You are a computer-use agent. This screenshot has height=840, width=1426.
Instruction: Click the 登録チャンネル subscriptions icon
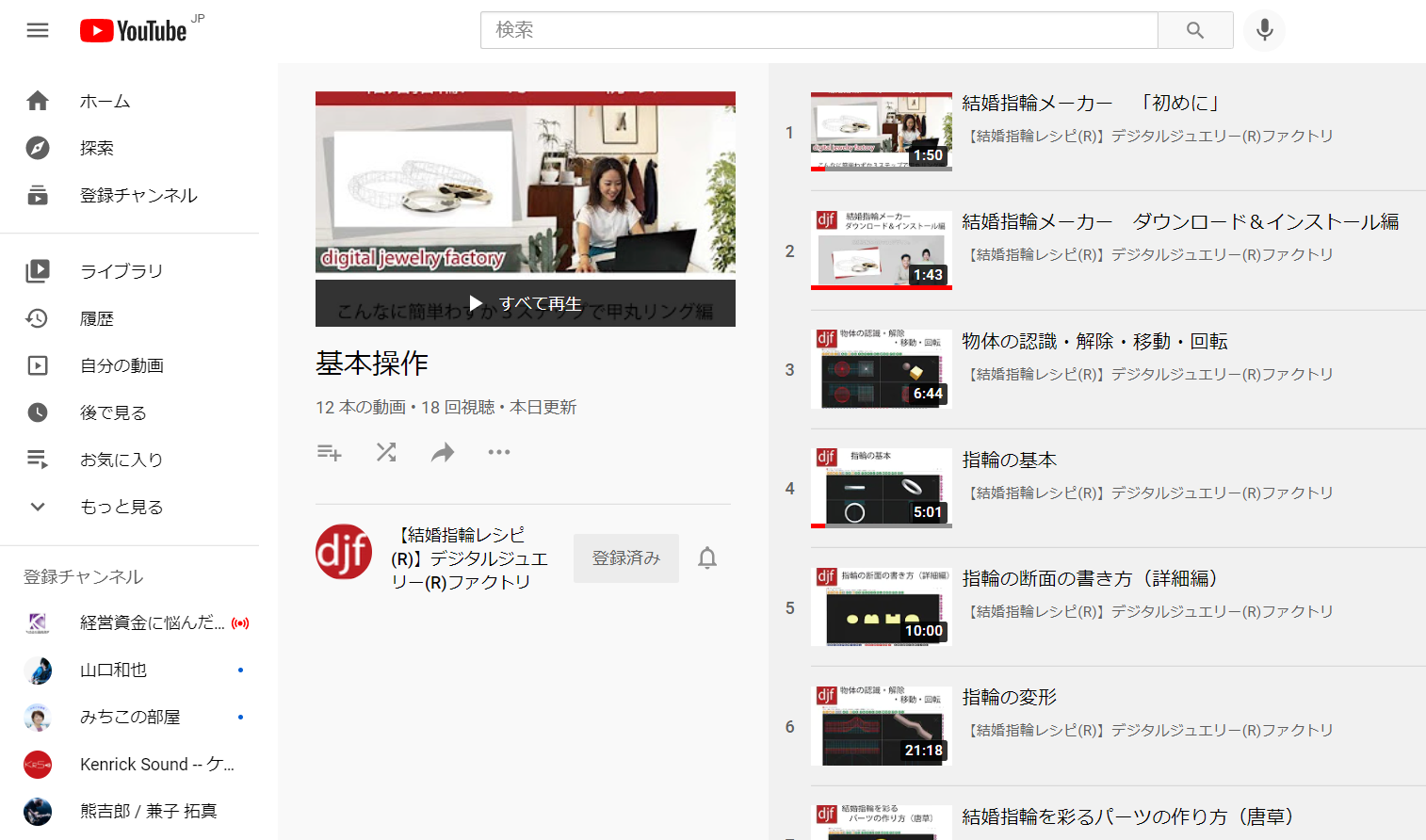(38, 195)
